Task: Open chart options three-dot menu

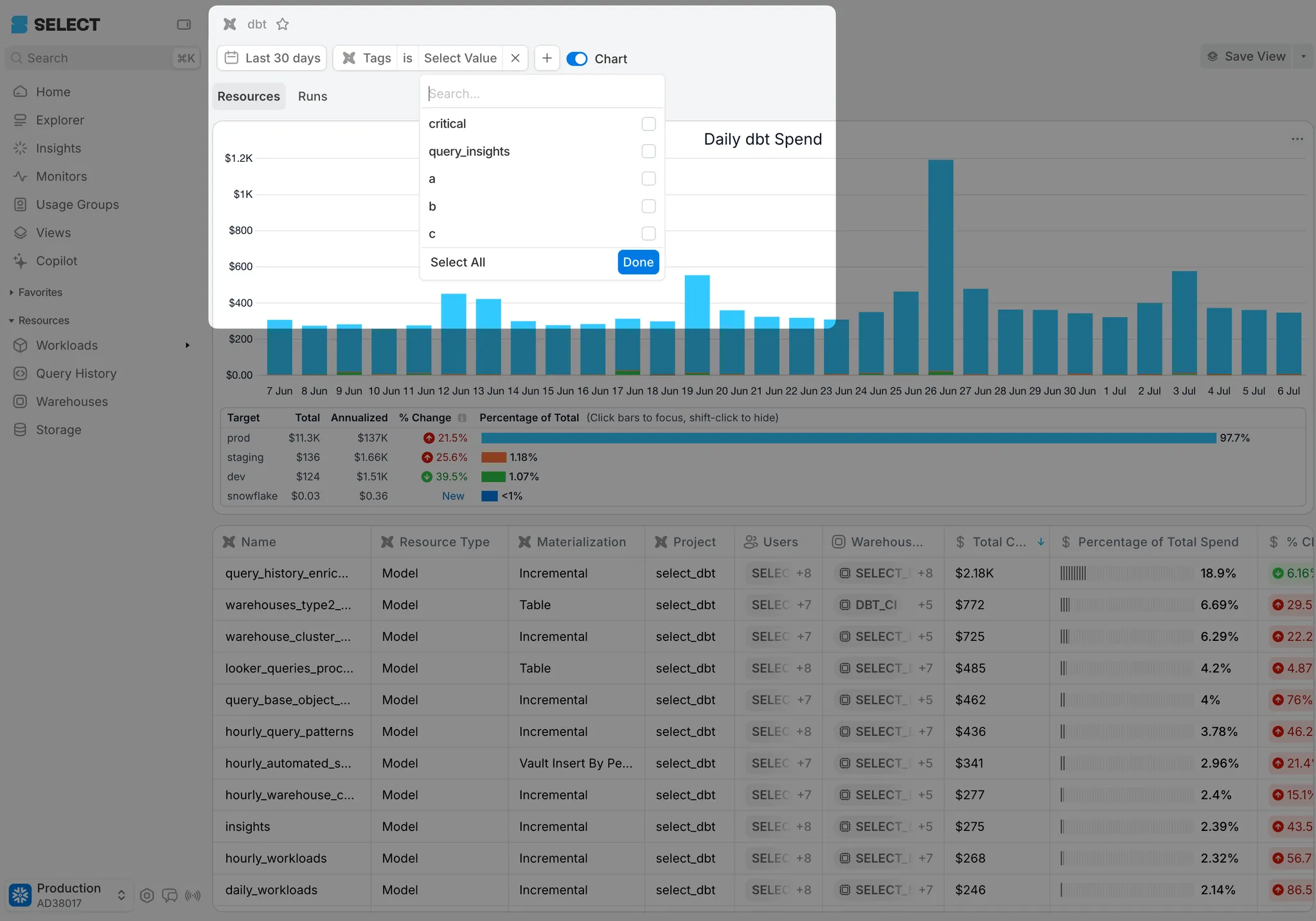Action: [x=1297, y=139]
